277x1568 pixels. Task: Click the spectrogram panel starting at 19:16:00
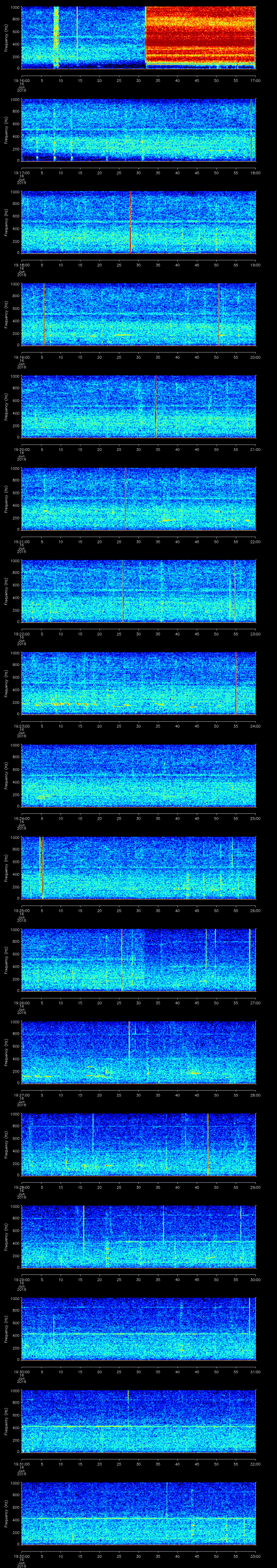point(138,38)
